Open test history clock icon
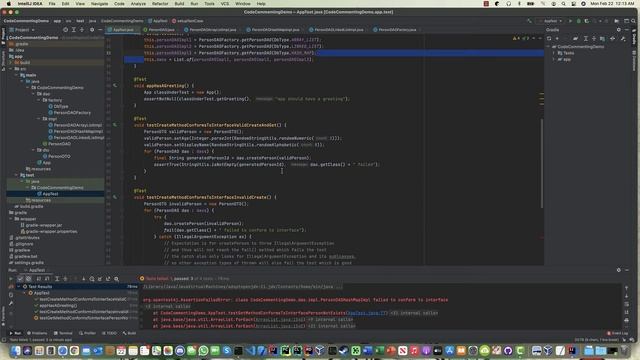640x360 pixels. [92, 279]
